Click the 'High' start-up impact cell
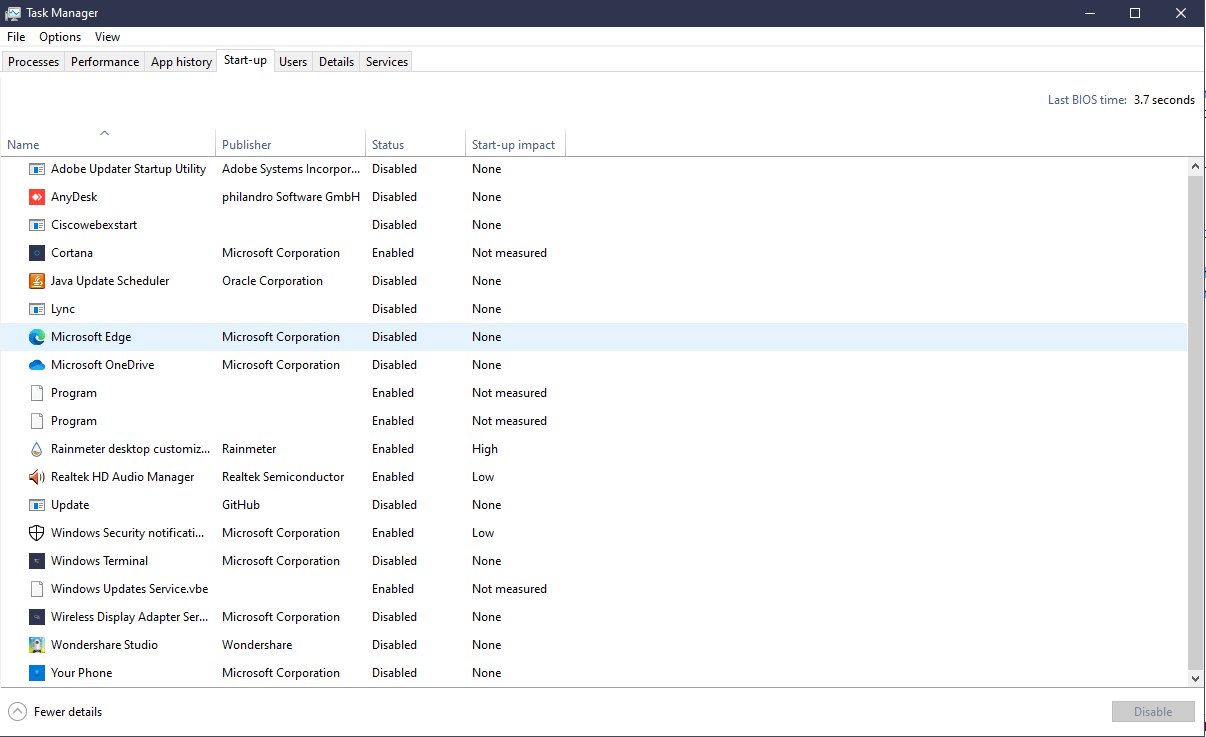This screenshot has height=737, width=1206. point(485,449)
